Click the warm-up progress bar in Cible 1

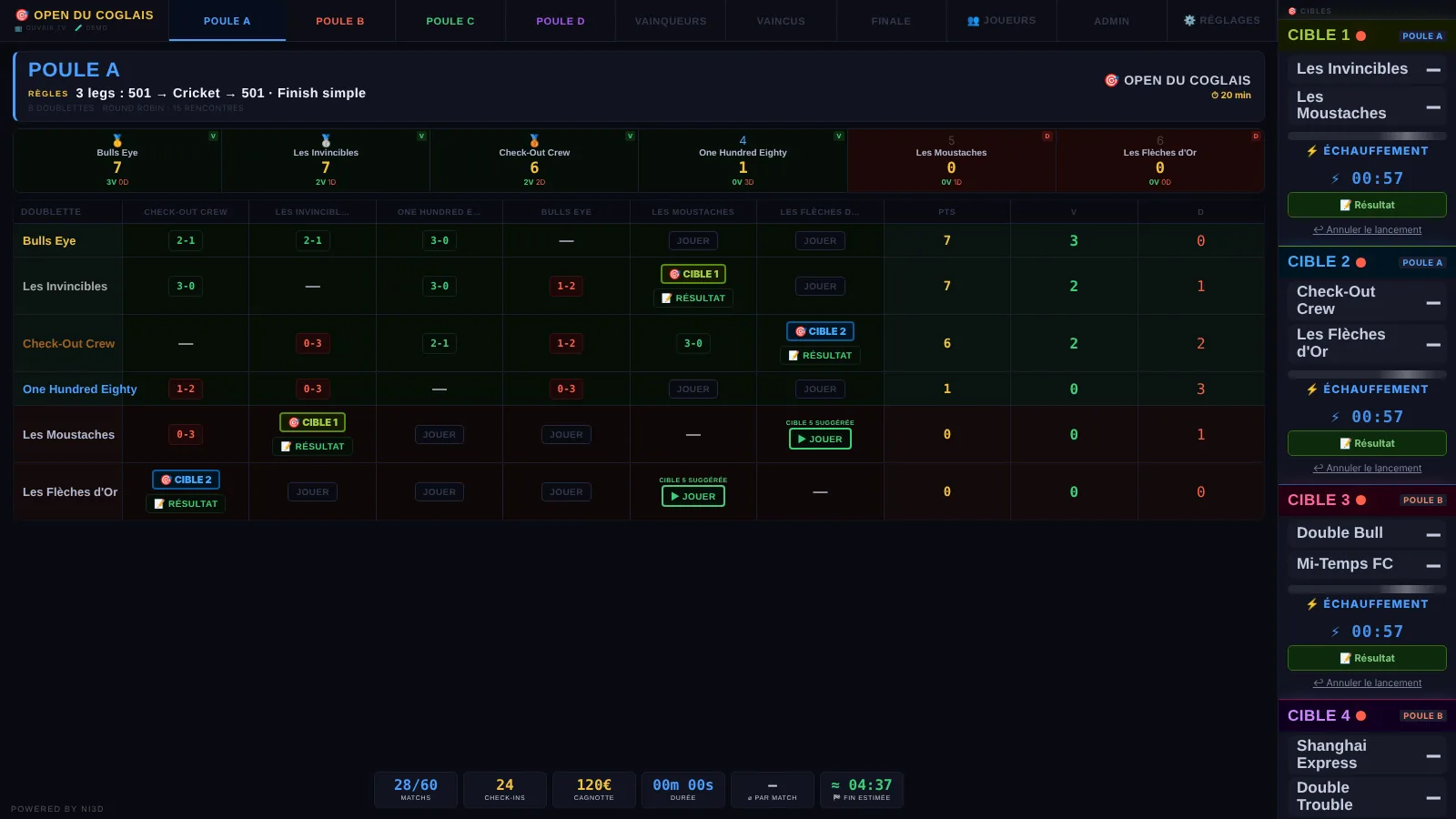(x=1367, y=136)
